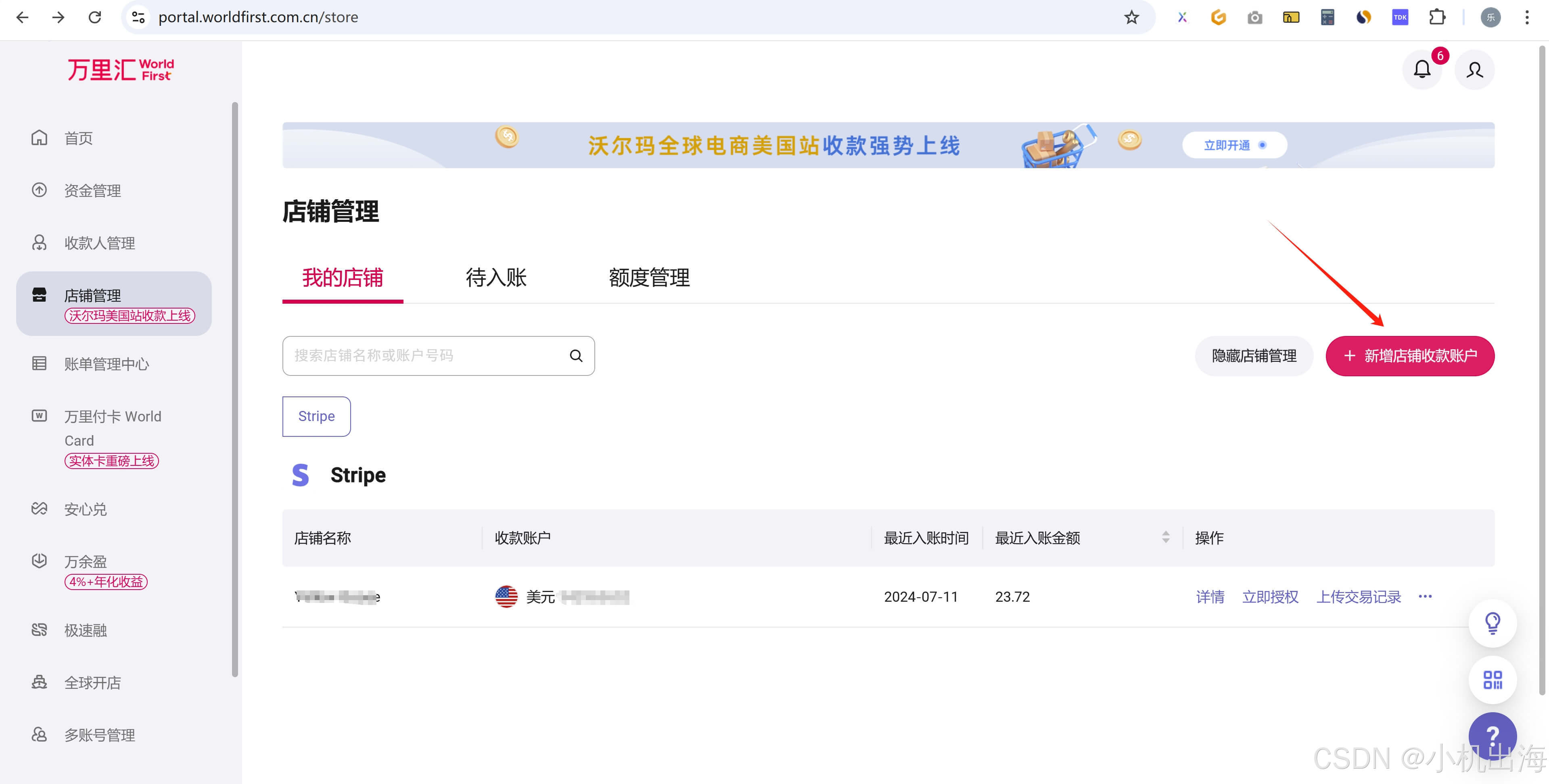Click the 隐藏店铺管理 button

pyautogui.click(x=1254, y=356)
